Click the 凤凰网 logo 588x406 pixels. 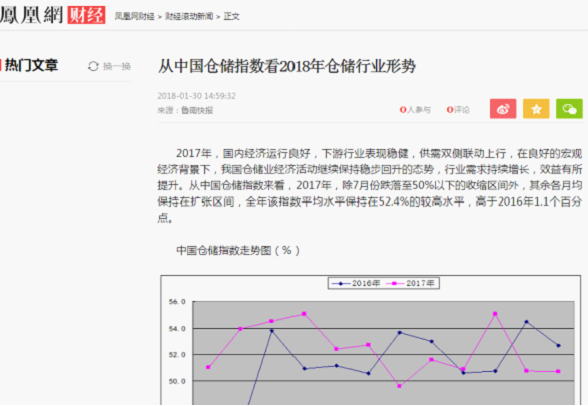coord(32,15)
